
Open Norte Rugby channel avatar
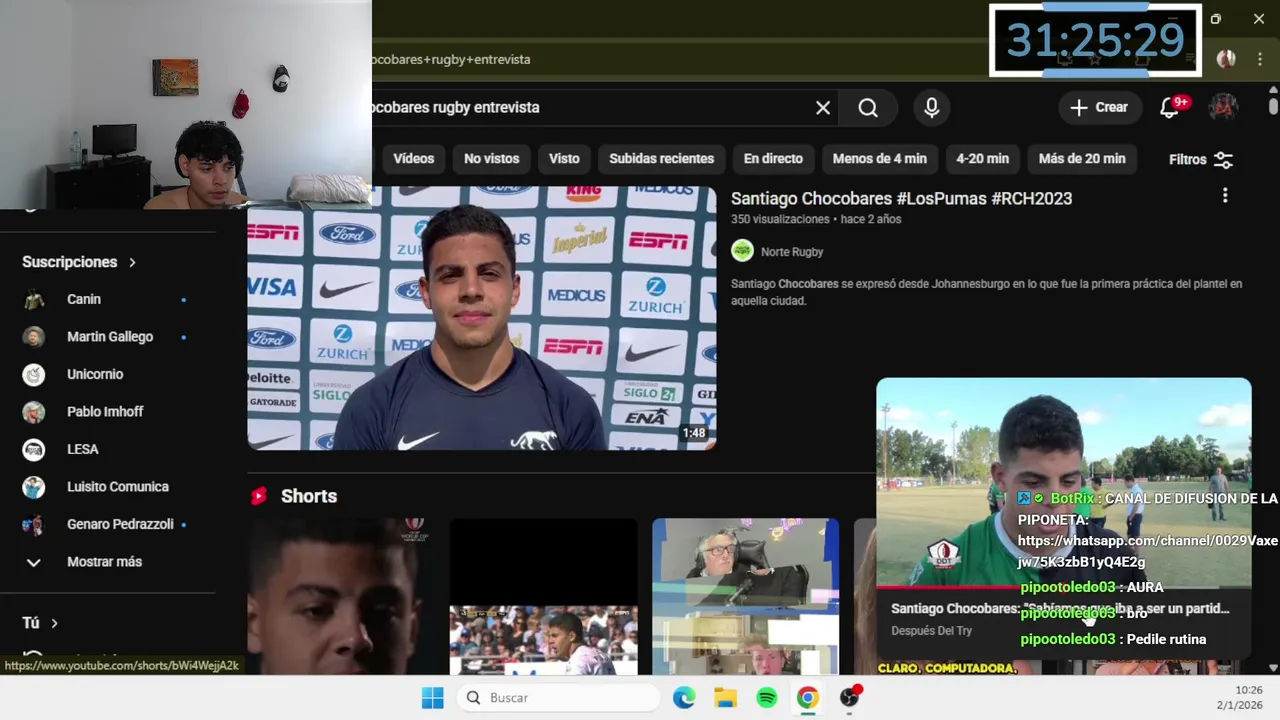(742, 251)
